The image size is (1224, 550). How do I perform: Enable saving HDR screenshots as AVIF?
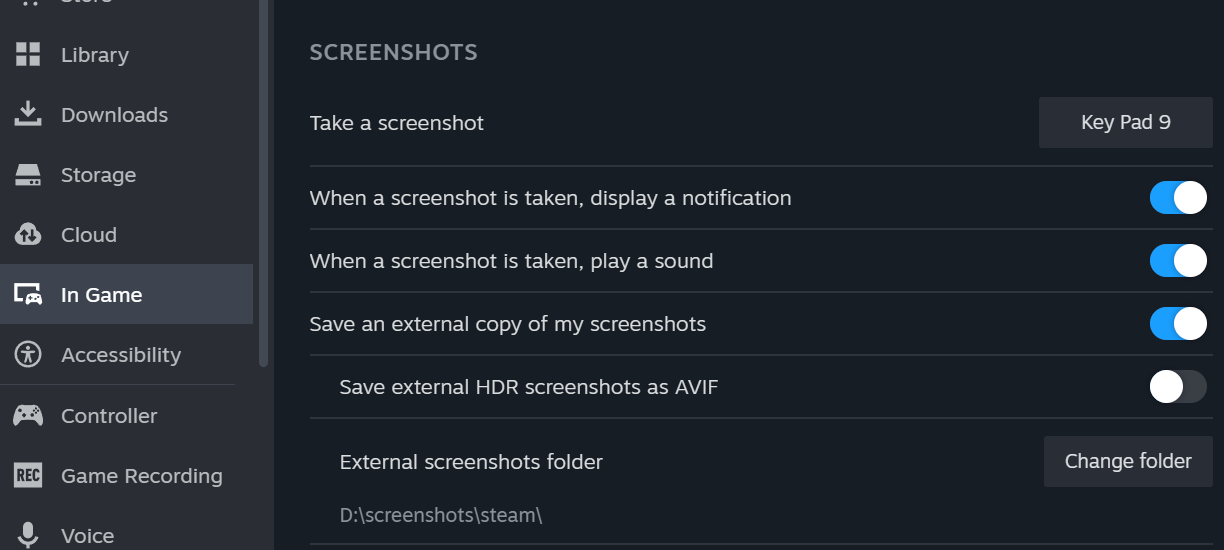coord(1178,386)
